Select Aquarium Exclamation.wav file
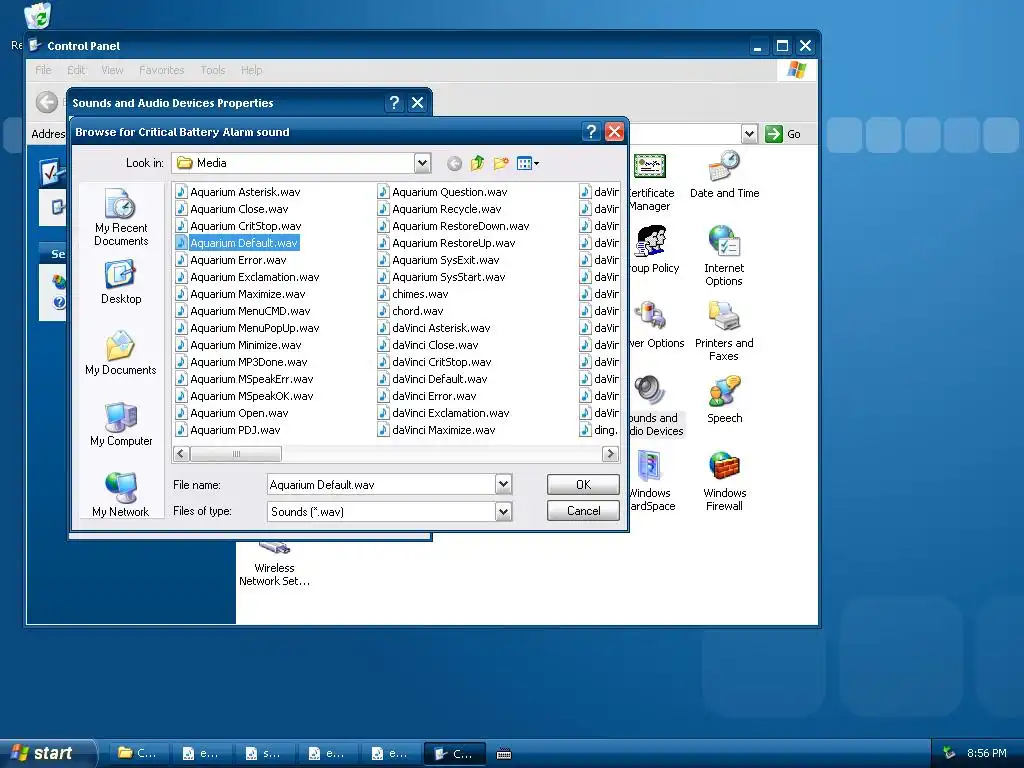 [248, 277]
